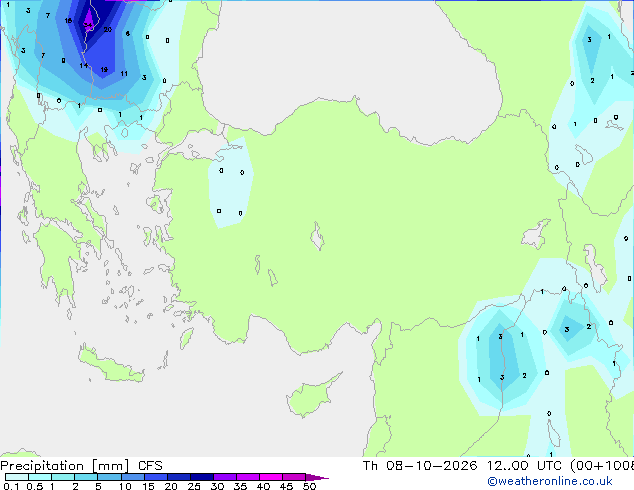Click the 45–50 mm legend swatch
Screen dimensions: 634x490
coord(294,477)
